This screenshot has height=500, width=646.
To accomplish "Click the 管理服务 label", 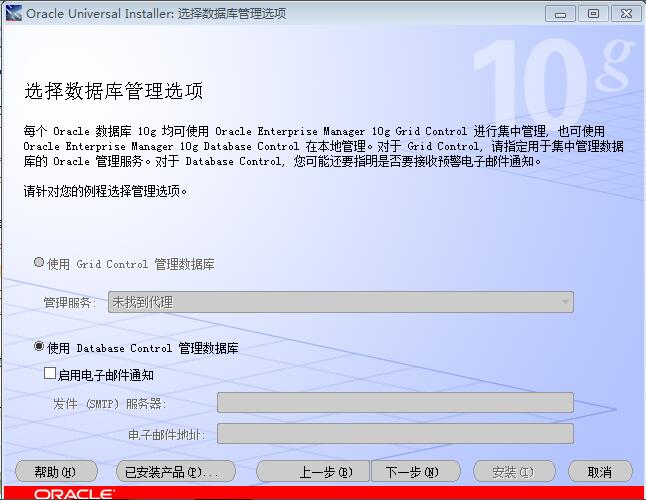I will coord(70,303).
